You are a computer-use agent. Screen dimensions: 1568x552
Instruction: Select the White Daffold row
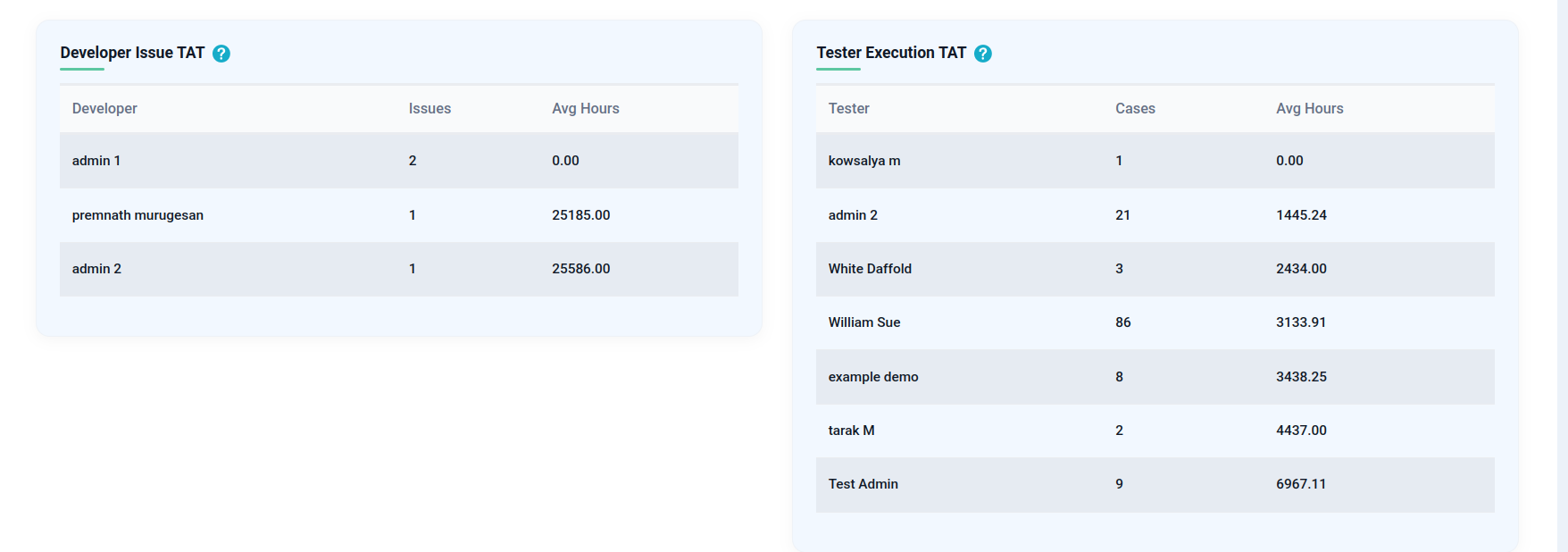1155,269
